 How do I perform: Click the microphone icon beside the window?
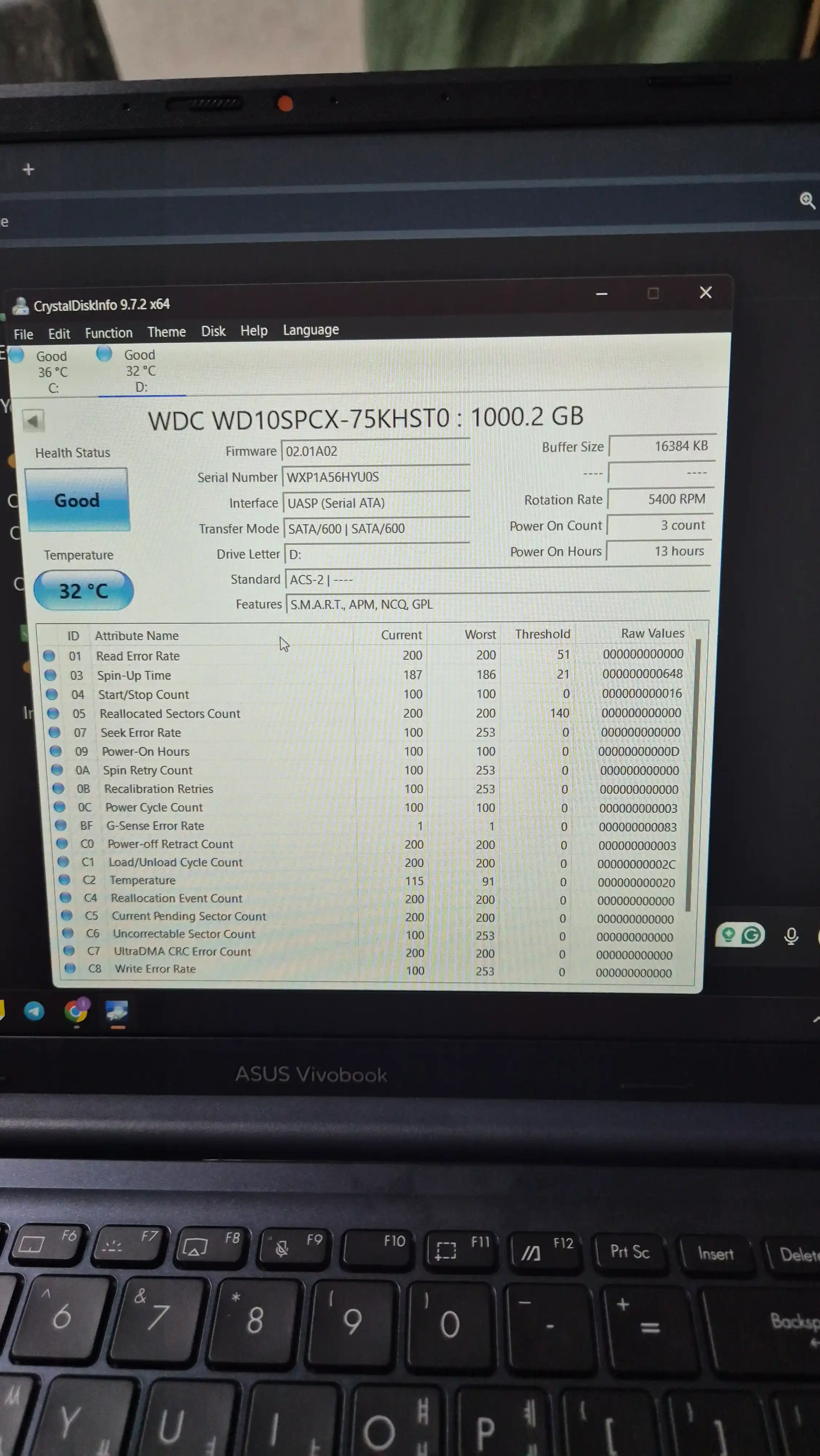pos(791,936)
